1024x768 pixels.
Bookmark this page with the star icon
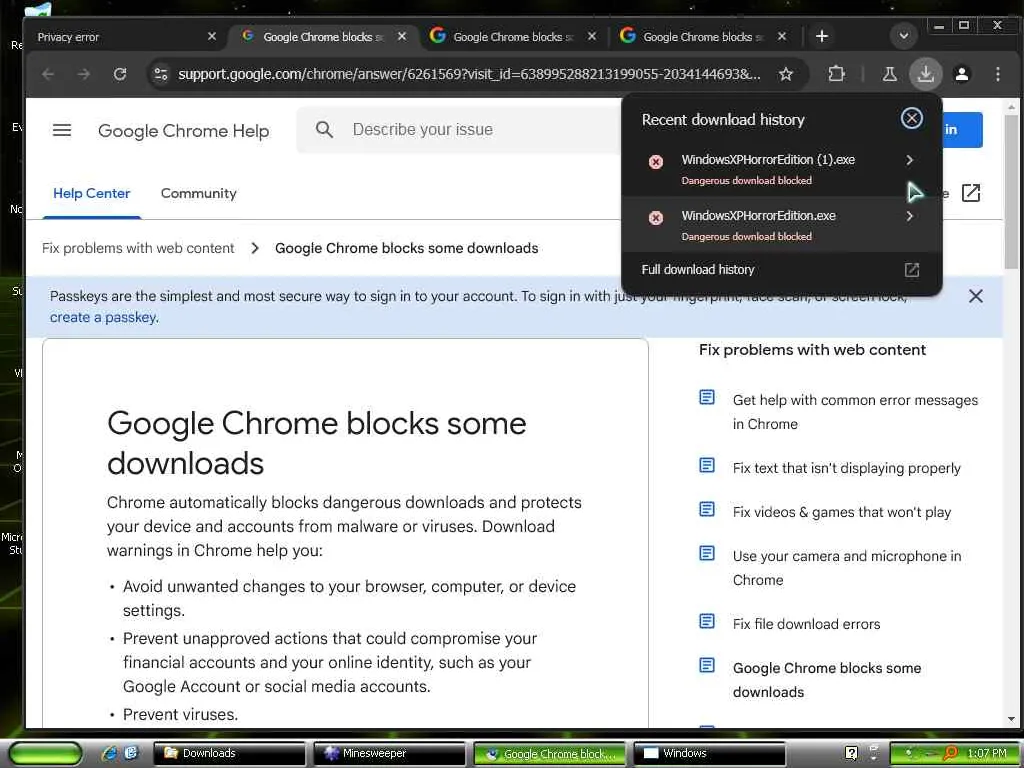pos(786,74)
